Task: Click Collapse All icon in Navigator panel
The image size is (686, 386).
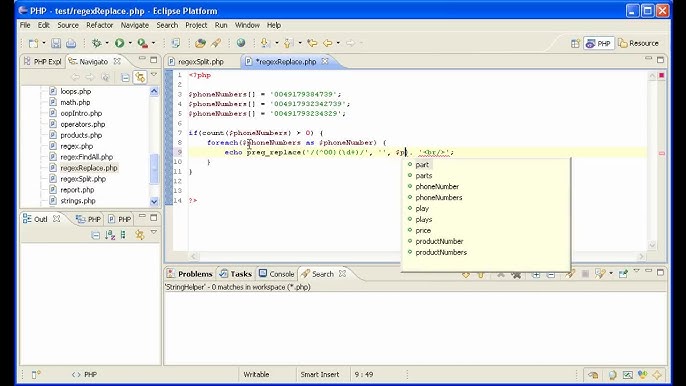Action: (x=125, y=77)
